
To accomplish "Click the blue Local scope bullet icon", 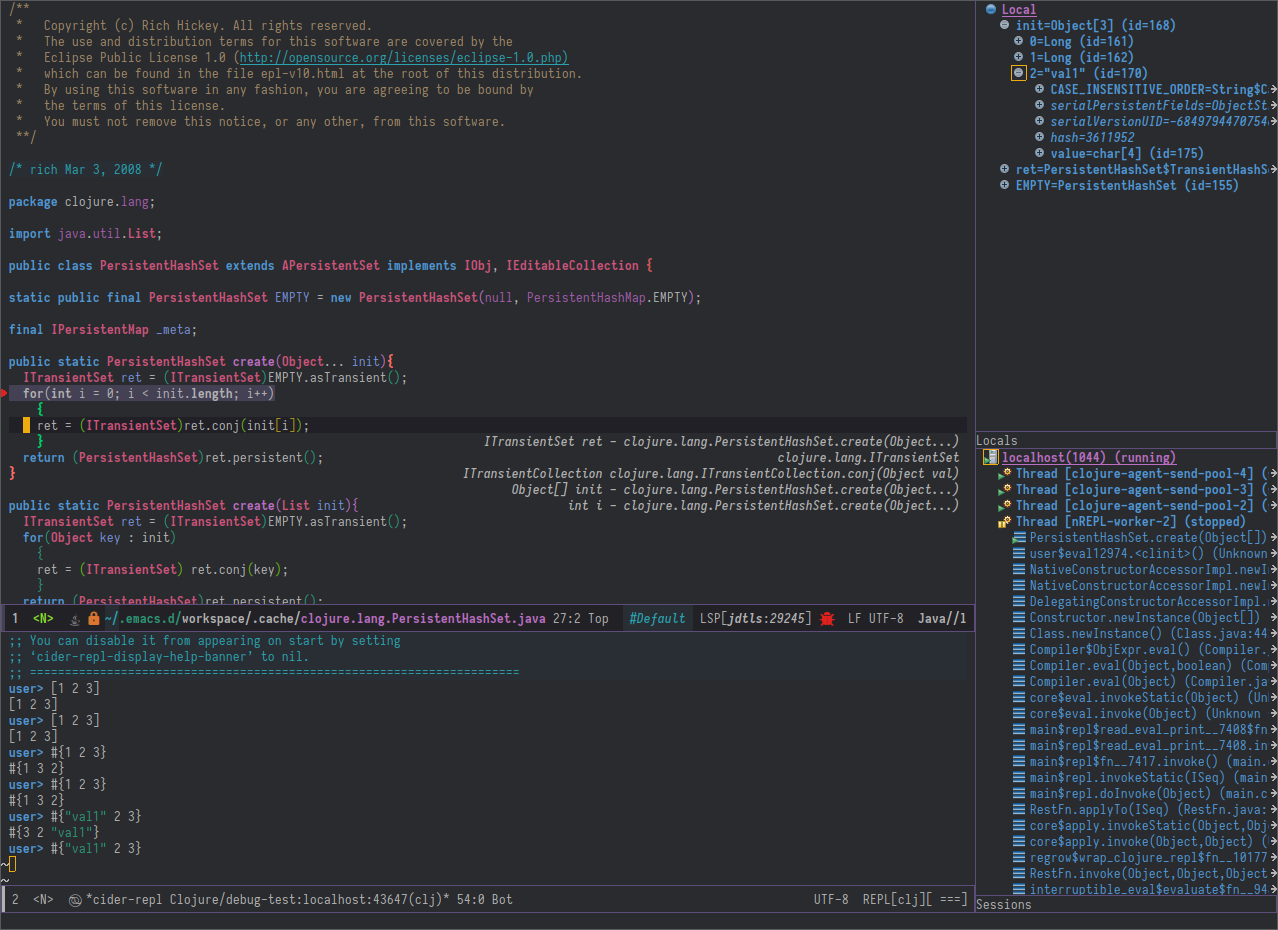I will pos(991,10).
